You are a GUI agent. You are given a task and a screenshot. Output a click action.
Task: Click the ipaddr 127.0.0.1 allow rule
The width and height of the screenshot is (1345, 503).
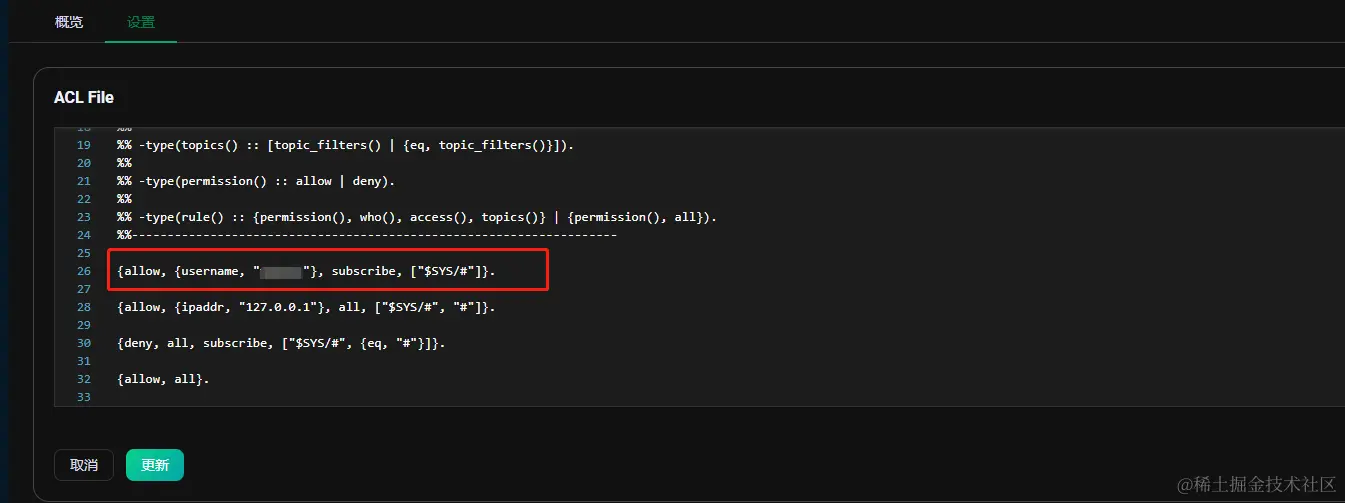[306, 307]
